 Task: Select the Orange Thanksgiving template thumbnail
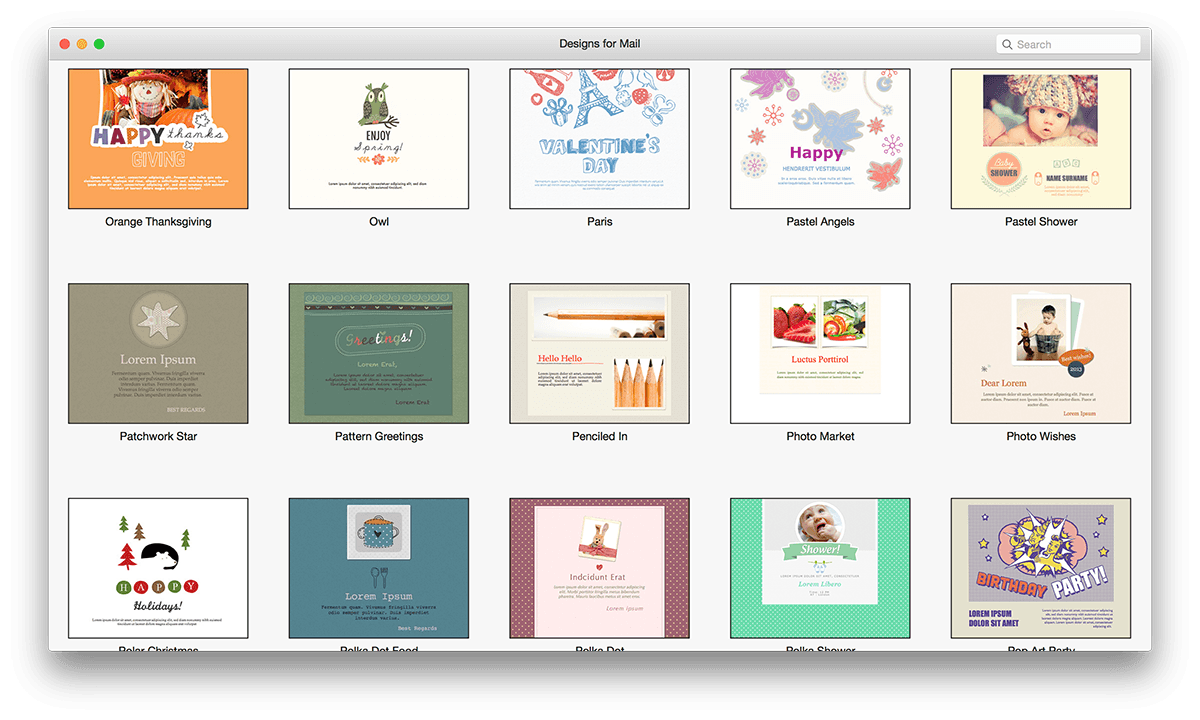(158, 139)
